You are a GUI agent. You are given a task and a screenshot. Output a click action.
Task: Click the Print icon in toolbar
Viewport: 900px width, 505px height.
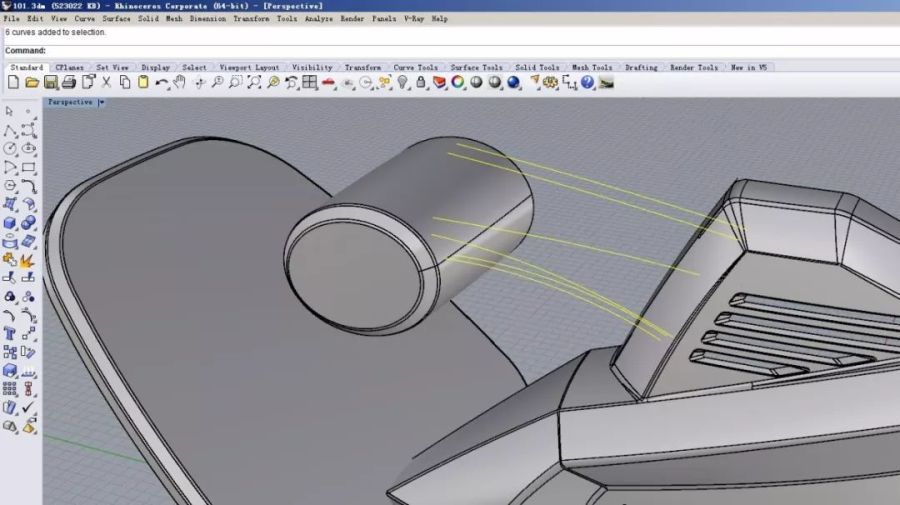coord(69,82)
